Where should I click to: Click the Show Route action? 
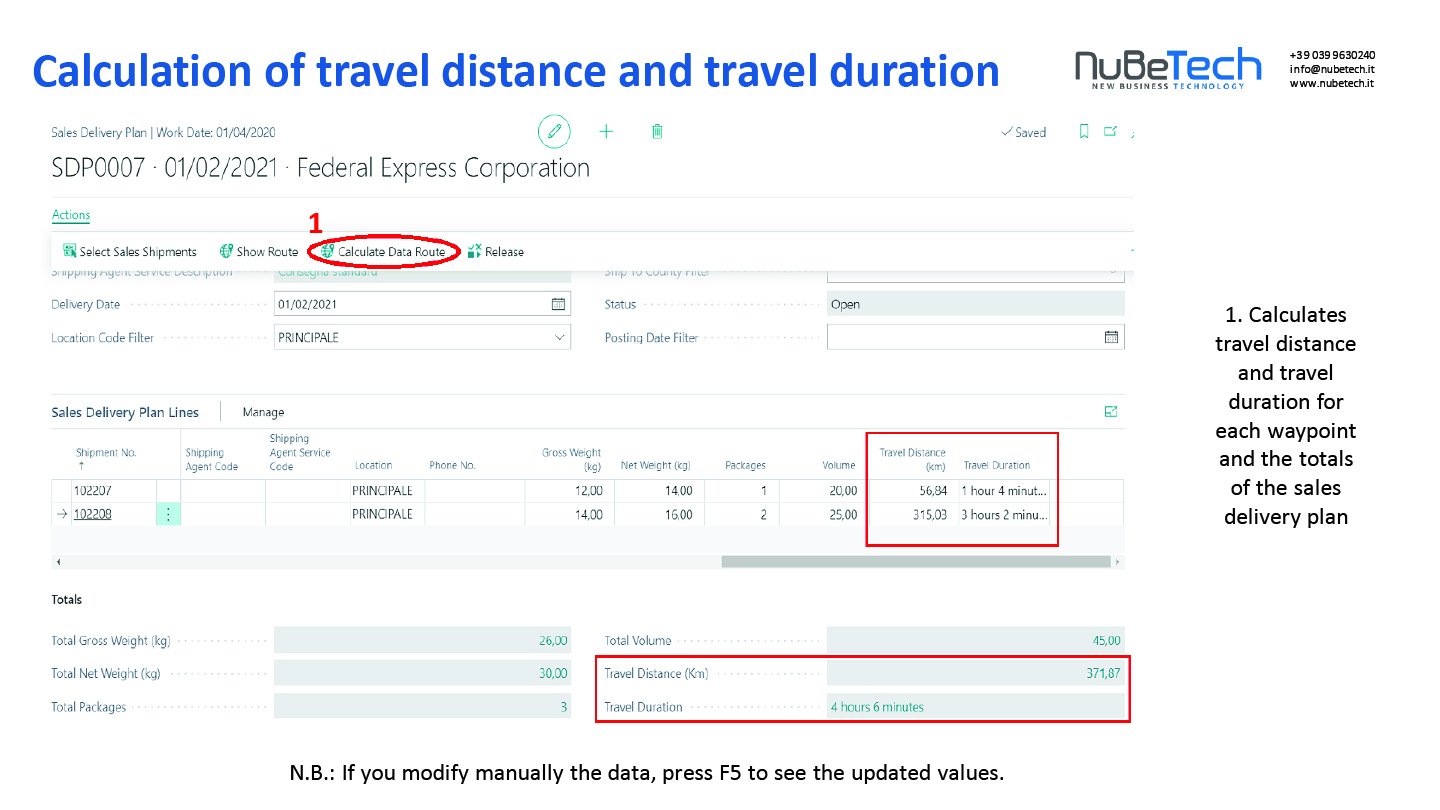click(x=259, y=252)
